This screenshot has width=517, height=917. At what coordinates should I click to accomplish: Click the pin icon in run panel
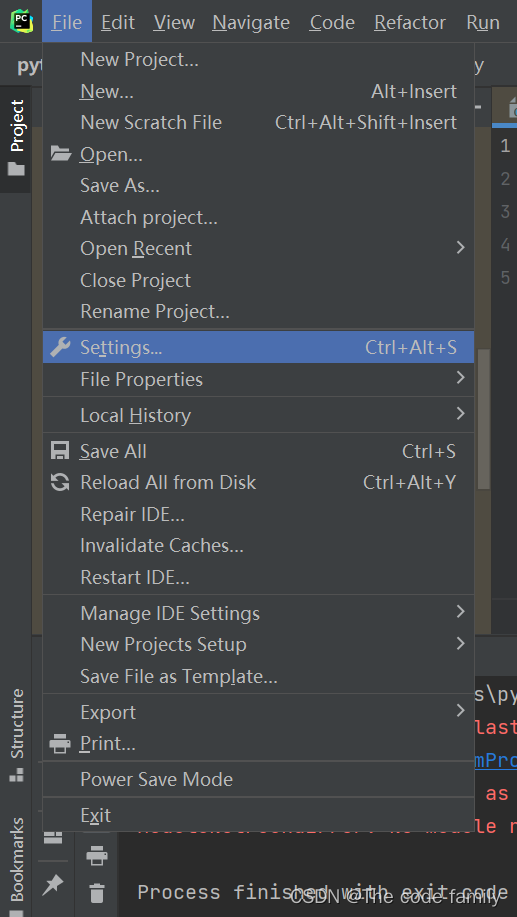point(53,885)
